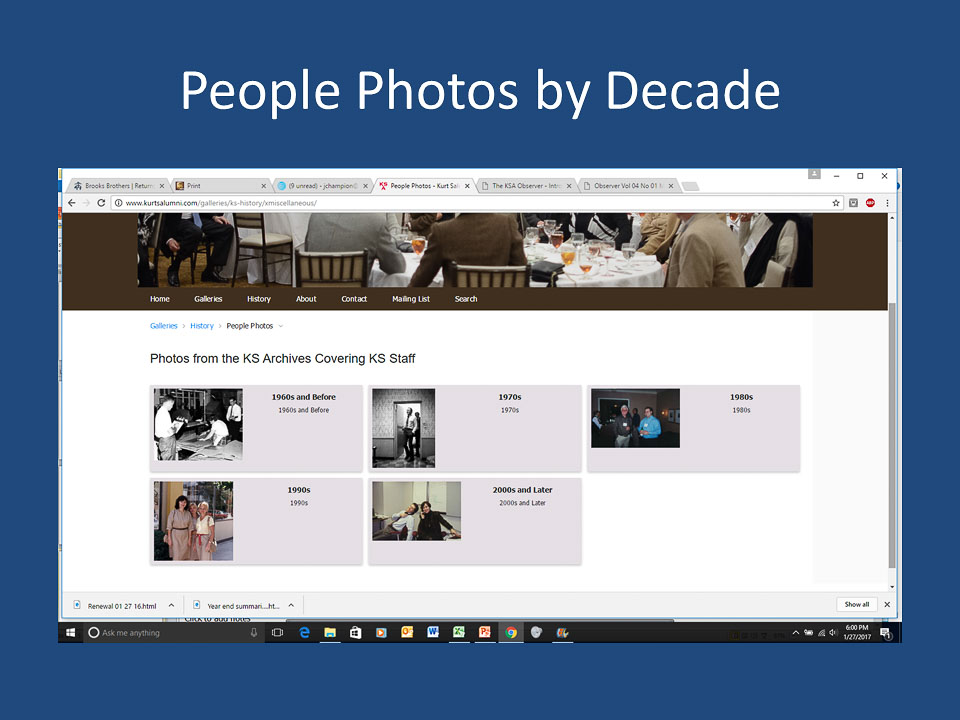960x720 pixels.
Task: Open the Mailing List nav menu item
Action: tap(410, 299)
